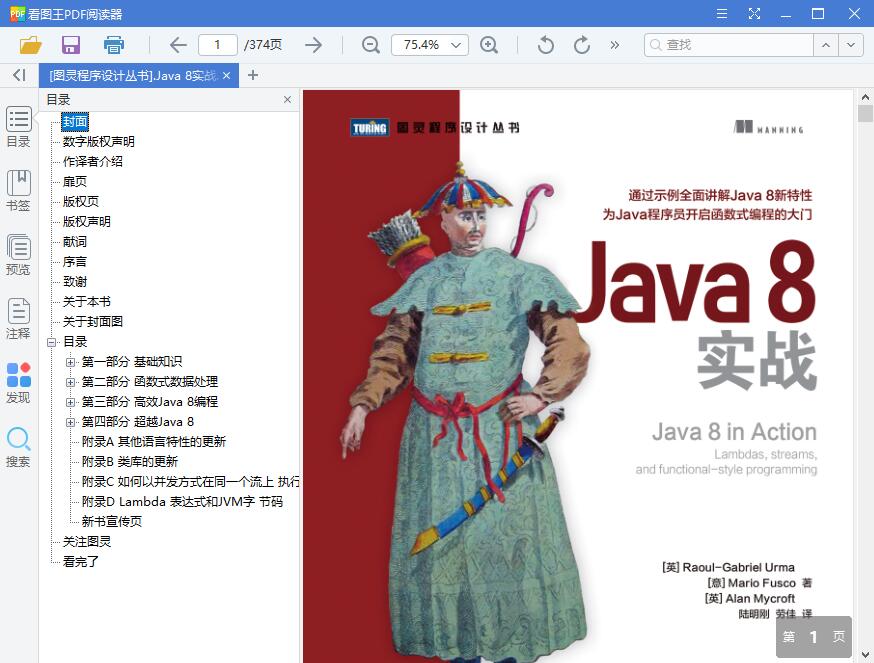Expand 第四部分 超越Java 8 node
Image resolution: width=874 pixels, height=663 pixels.
[x=70, y=422]
